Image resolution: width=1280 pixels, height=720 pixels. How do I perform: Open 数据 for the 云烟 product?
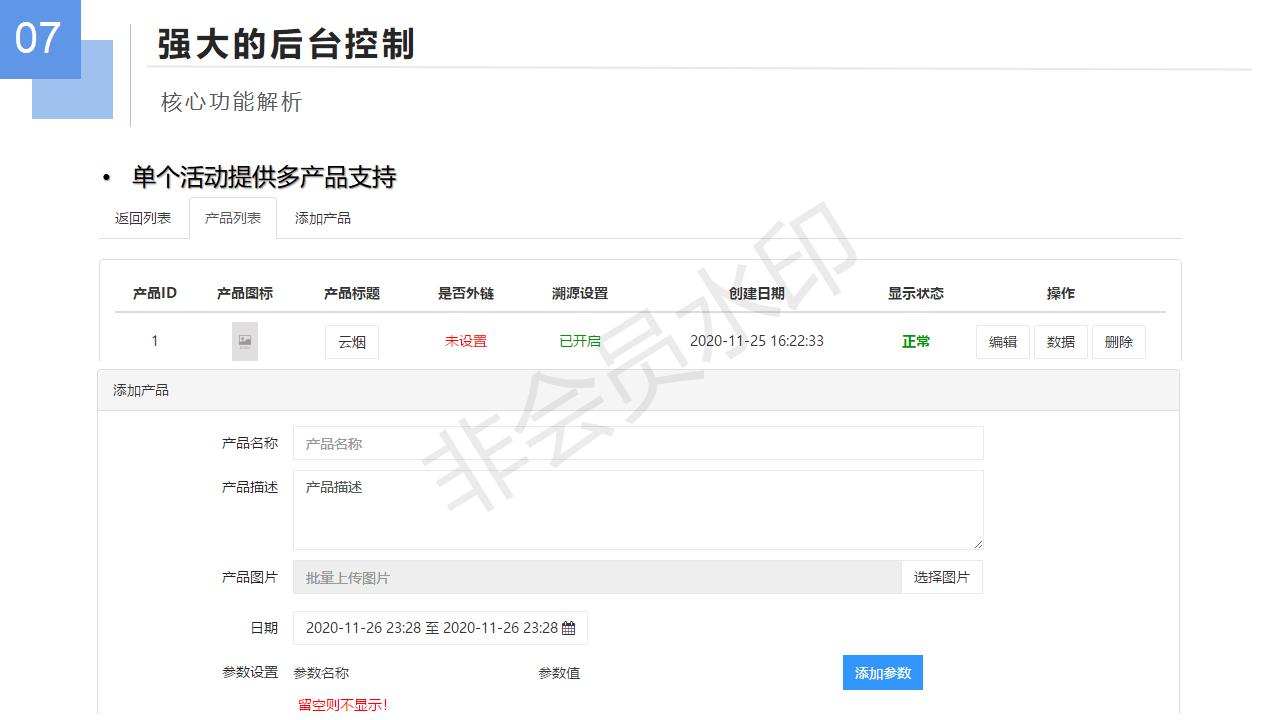[x=1060, y=342]
